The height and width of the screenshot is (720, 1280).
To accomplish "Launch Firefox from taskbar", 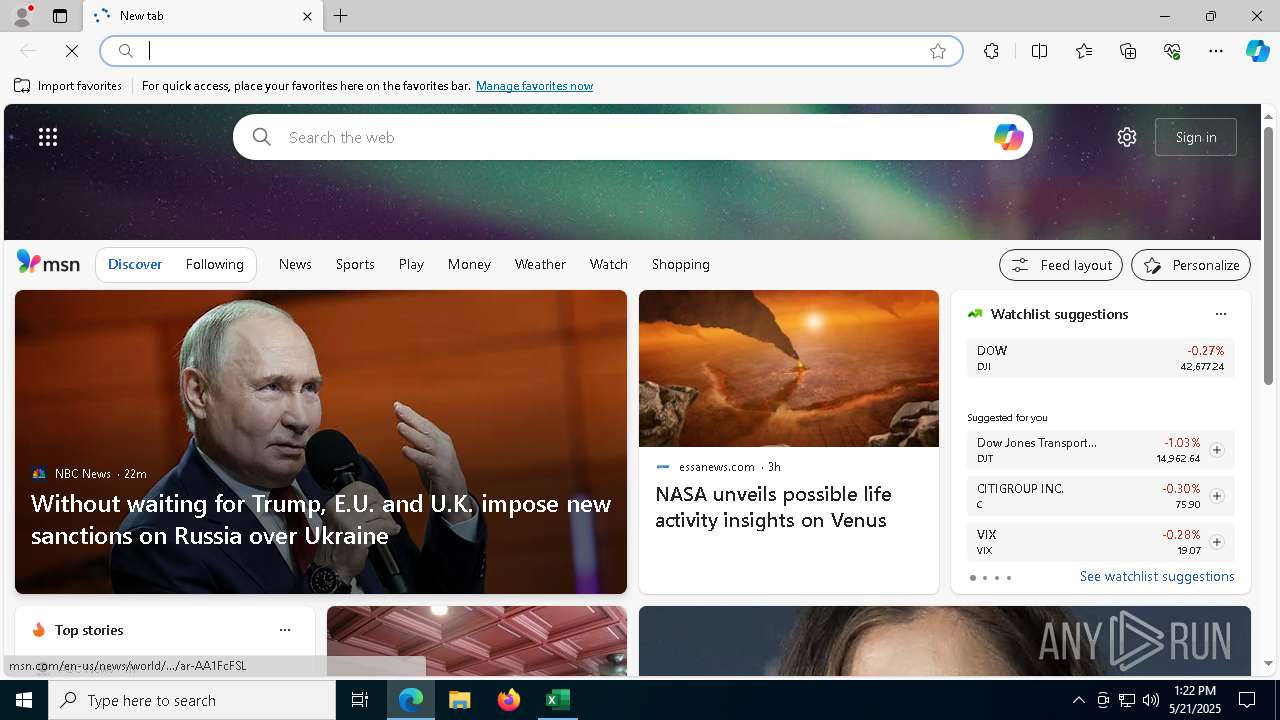I will [x=509, y=700].
